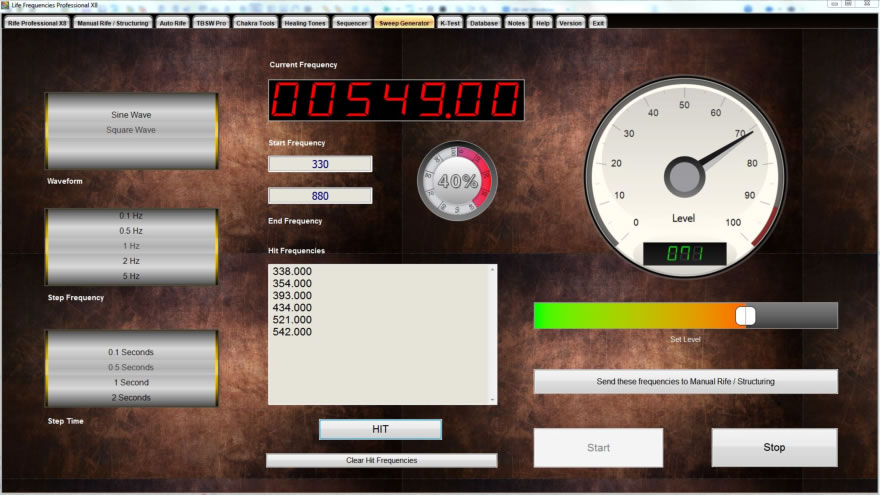Image resolution: width=880 pixels, height=495 pixels.
Task: Choose 5 Hz step frequency
Action: point(131,276)
